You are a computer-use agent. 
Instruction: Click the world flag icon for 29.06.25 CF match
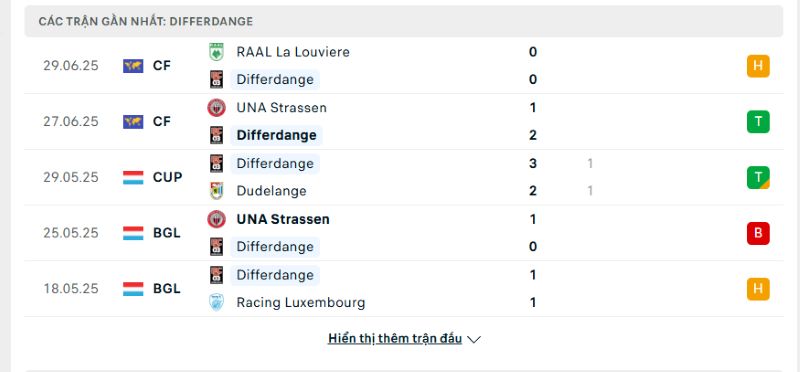[133, 66]
